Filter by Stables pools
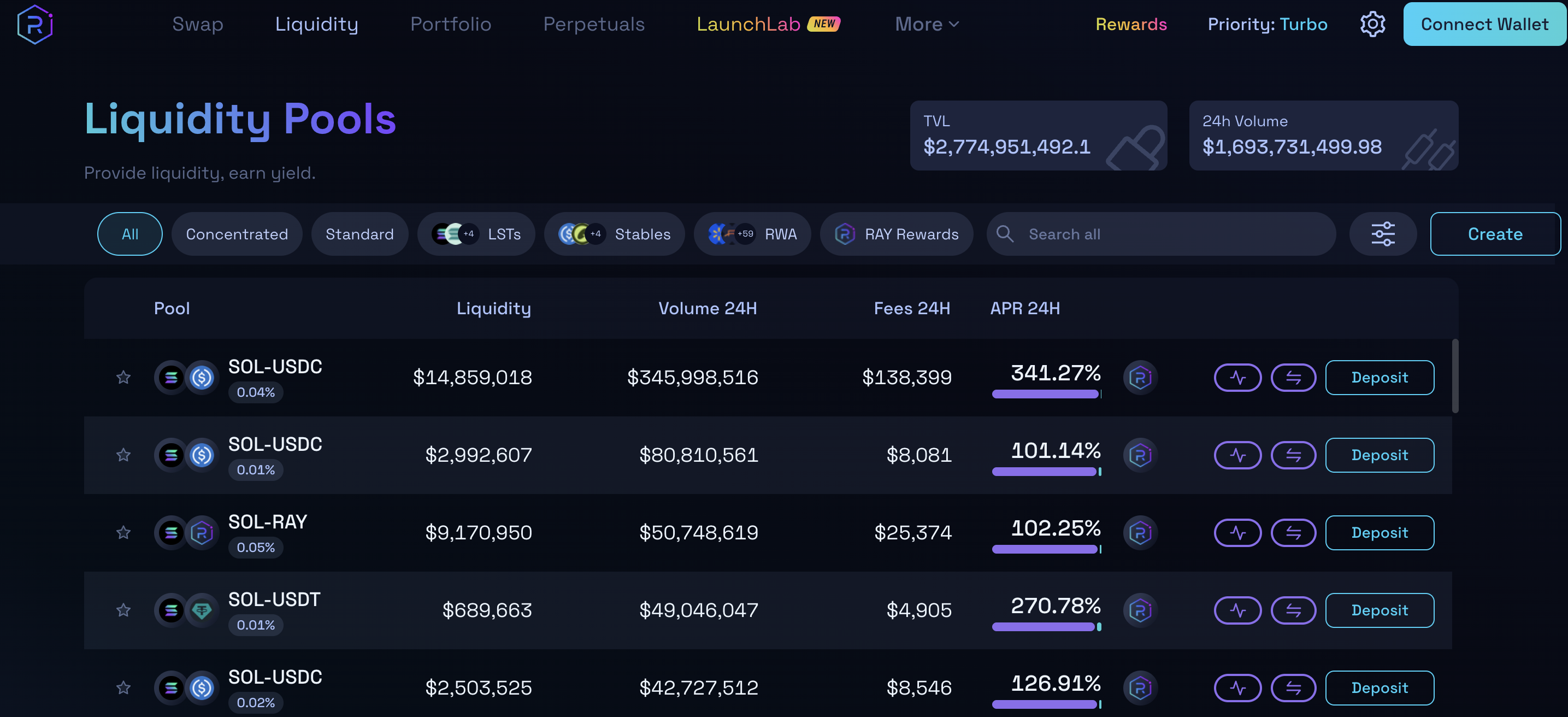1568x717 pixels. [x=614, y=234]
